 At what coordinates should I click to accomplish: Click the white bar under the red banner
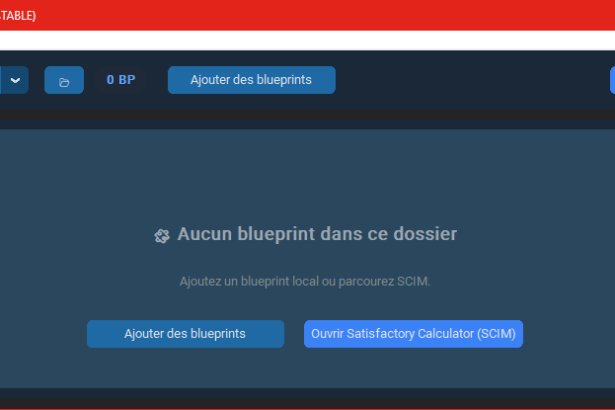(x=300, y=40)
